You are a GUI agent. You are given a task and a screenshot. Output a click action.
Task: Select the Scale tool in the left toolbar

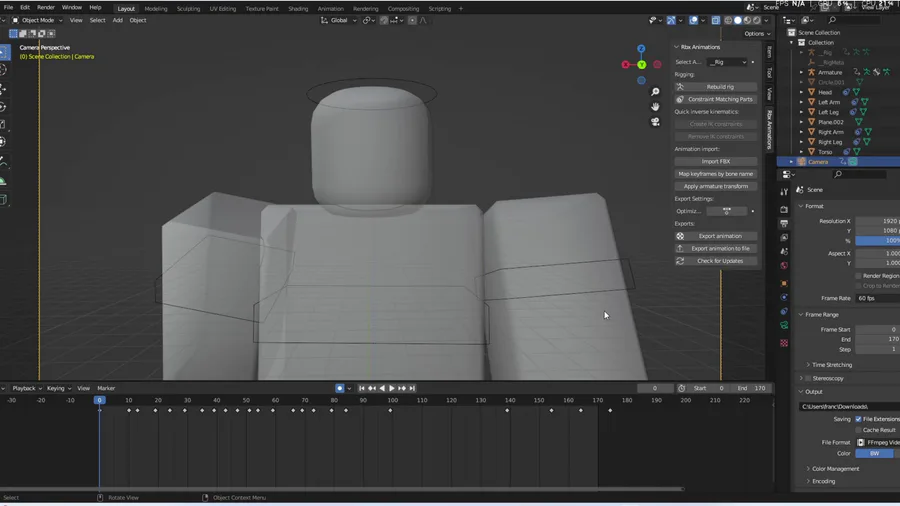tap(3, 124)
